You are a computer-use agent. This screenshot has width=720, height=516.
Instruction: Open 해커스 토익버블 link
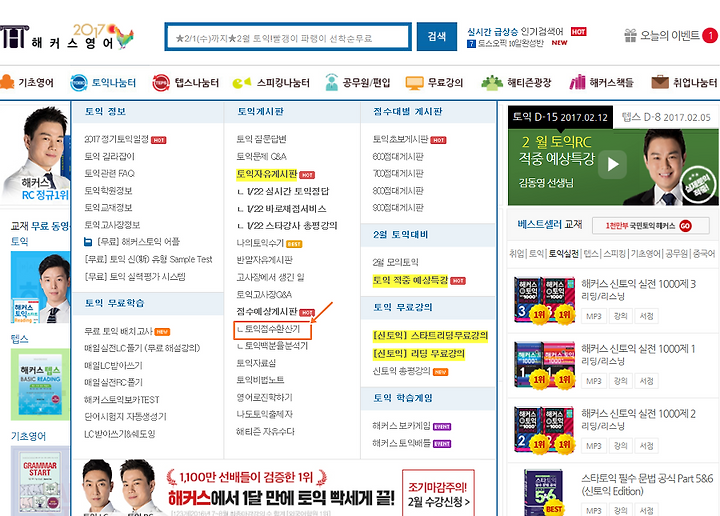401,443
